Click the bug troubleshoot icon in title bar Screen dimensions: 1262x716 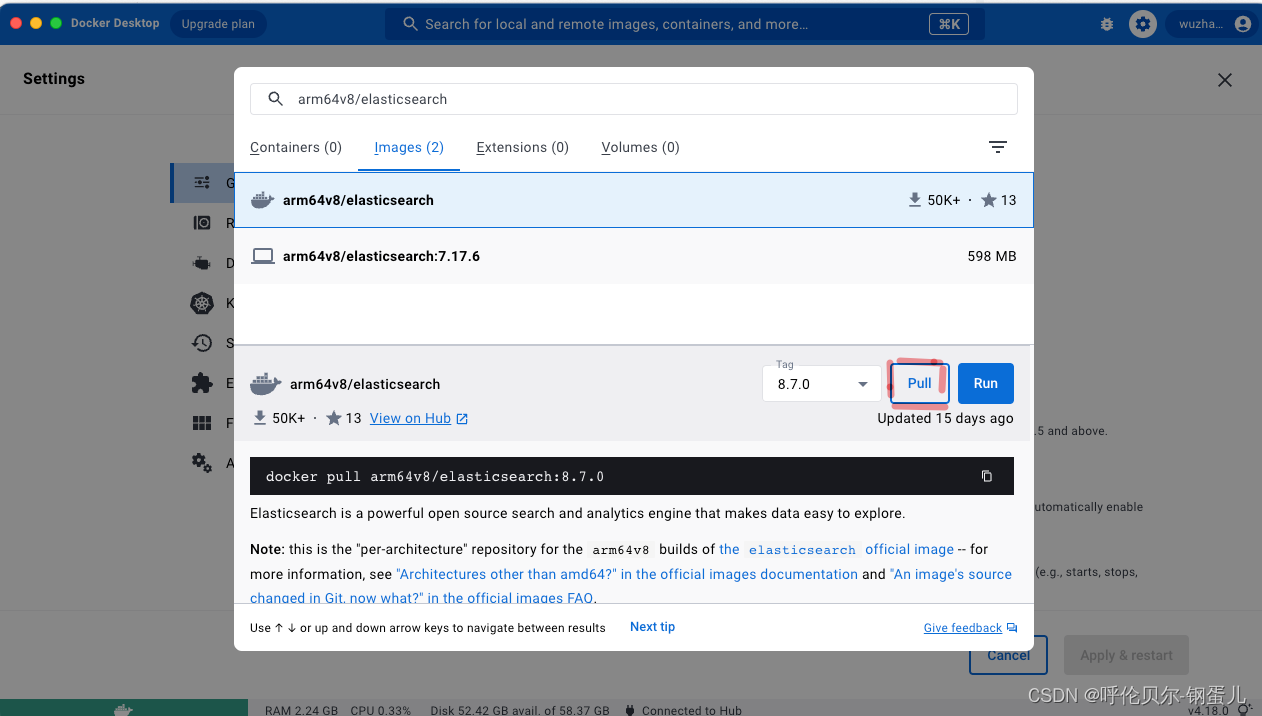1107,24
